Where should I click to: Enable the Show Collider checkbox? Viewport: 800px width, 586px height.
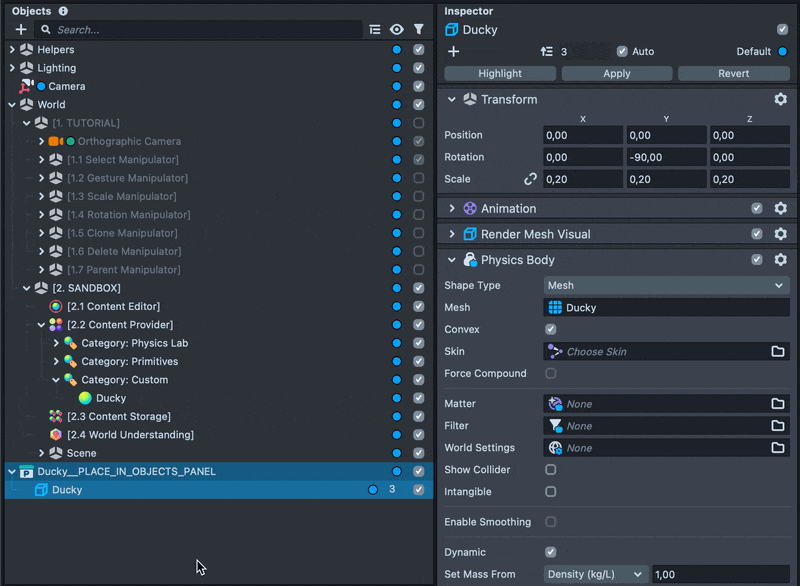[x=551, y=470]
